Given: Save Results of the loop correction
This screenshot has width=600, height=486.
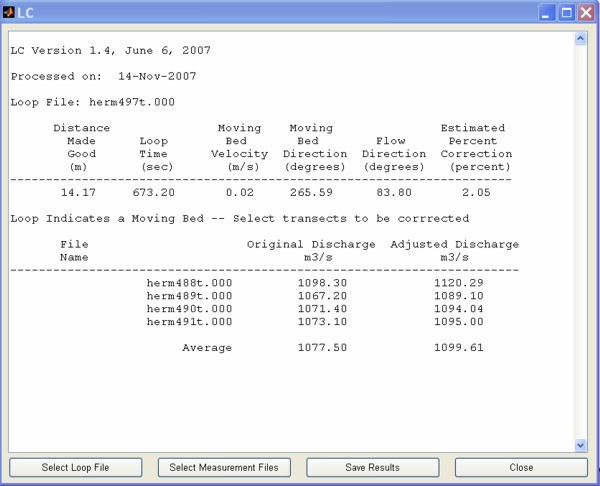Looking at the screenshot, I should pyautogui.click(x=372, y=467).
